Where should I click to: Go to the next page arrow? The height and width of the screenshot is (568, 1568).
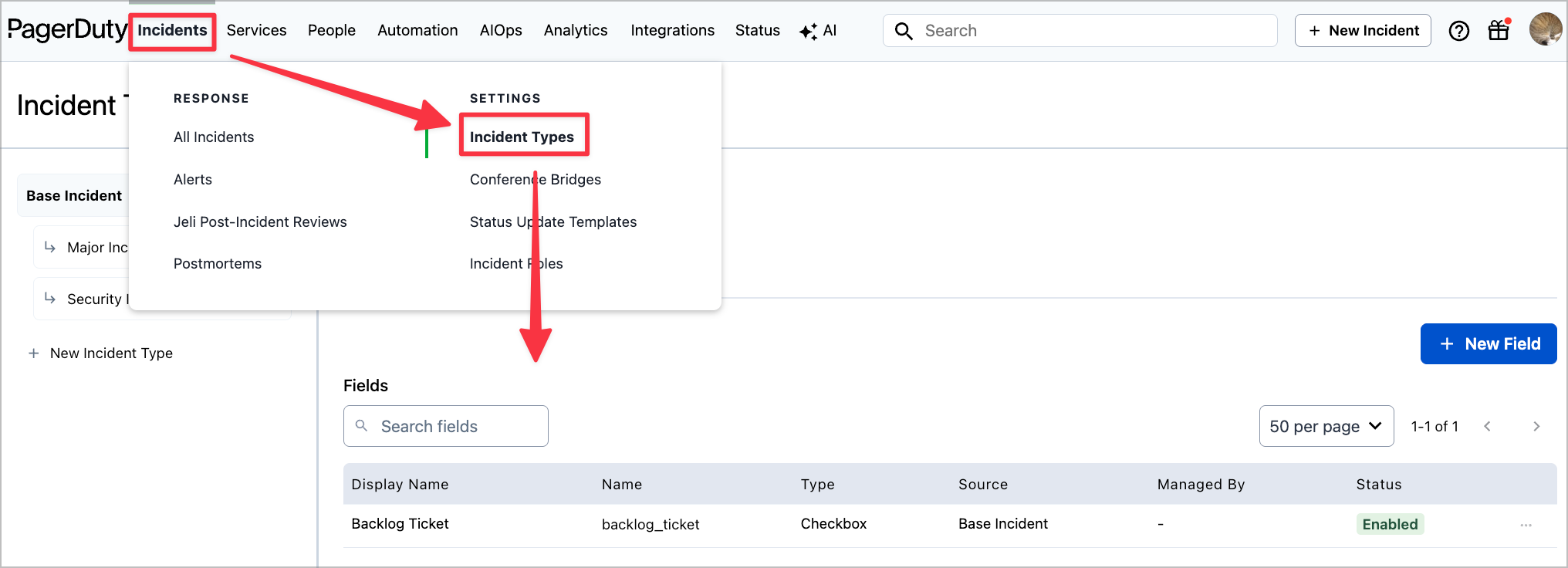point(1536,426)
